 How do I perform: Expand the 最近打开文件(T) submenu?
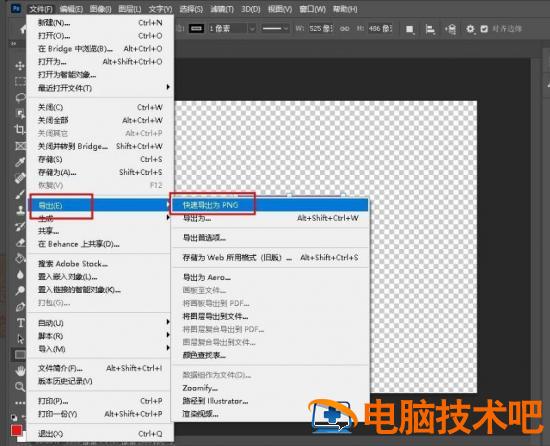tap(168, 87)
